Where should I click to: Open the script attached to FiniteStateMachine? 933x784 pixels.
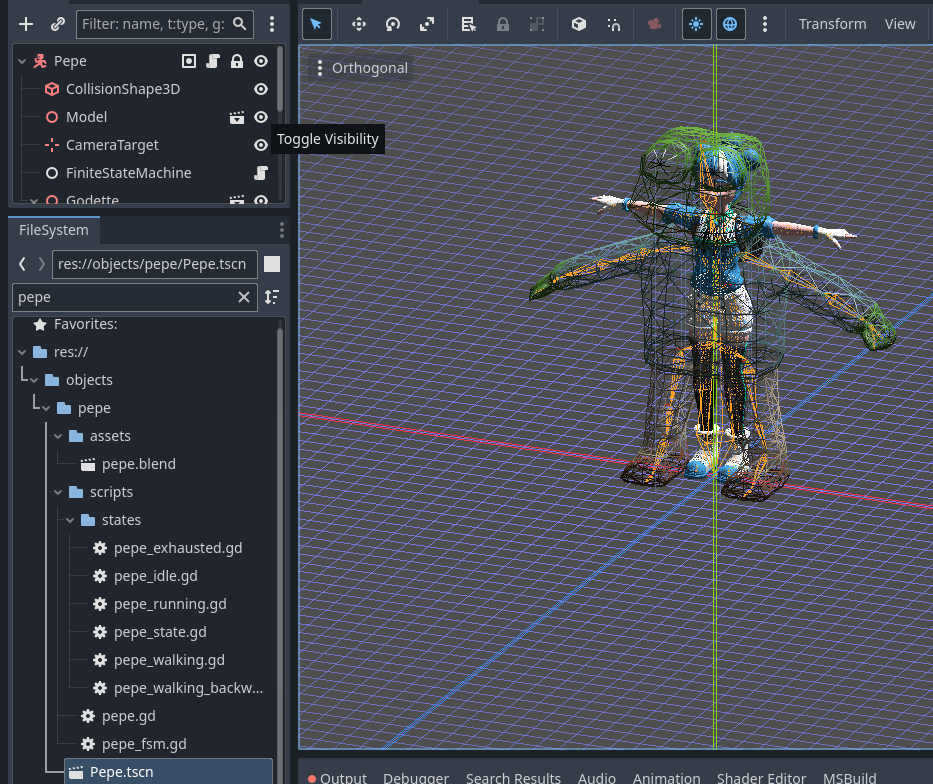click(261, 173)
